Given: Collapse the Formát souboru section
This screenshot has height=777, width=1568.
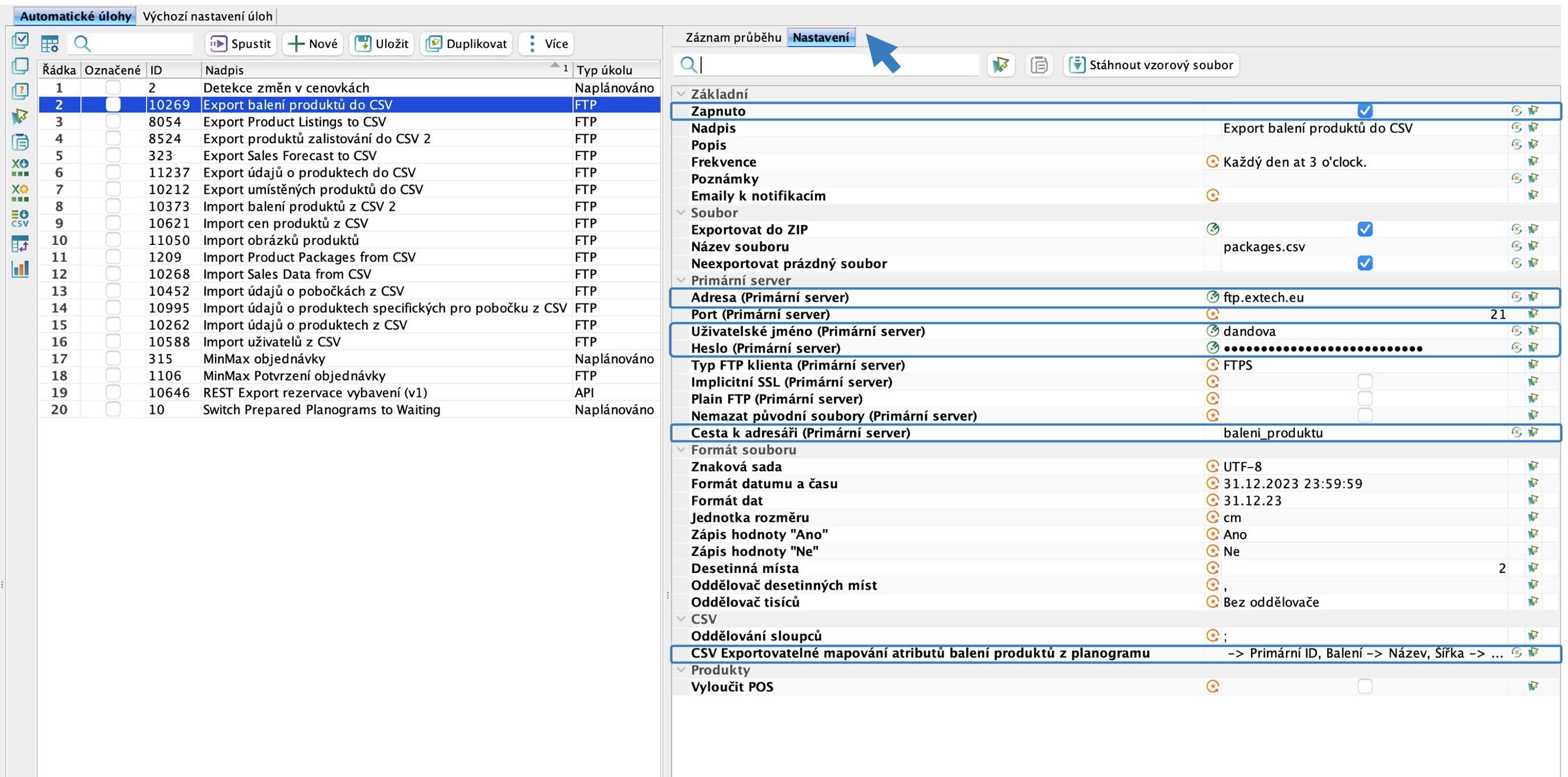Looking at the screenshot, I should (x=681, y=450).
